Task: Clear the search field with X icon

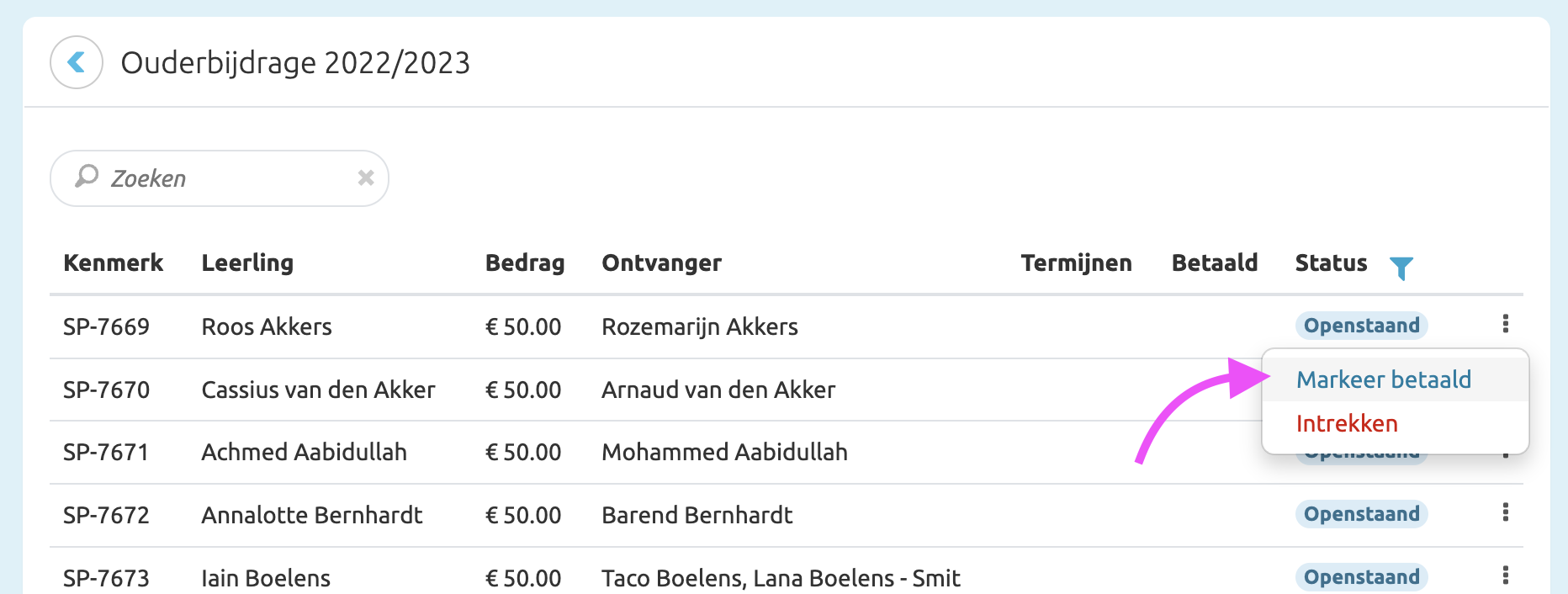Action: pos(365,178)
